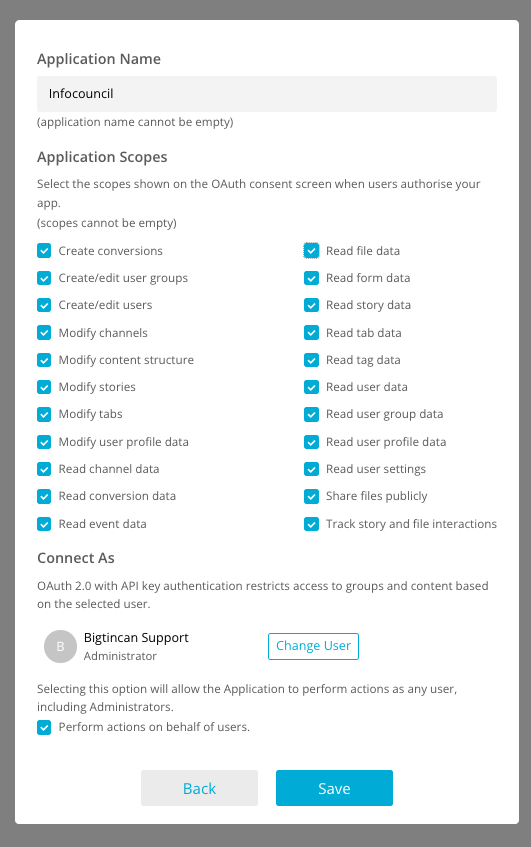531x847 pixels.
Task: Disable Perform actions on behalf of users
Action: [44, 727]
